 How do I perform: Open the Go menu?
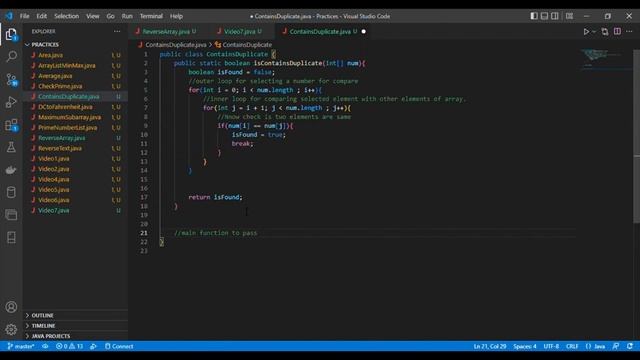[x=110, y=16]
